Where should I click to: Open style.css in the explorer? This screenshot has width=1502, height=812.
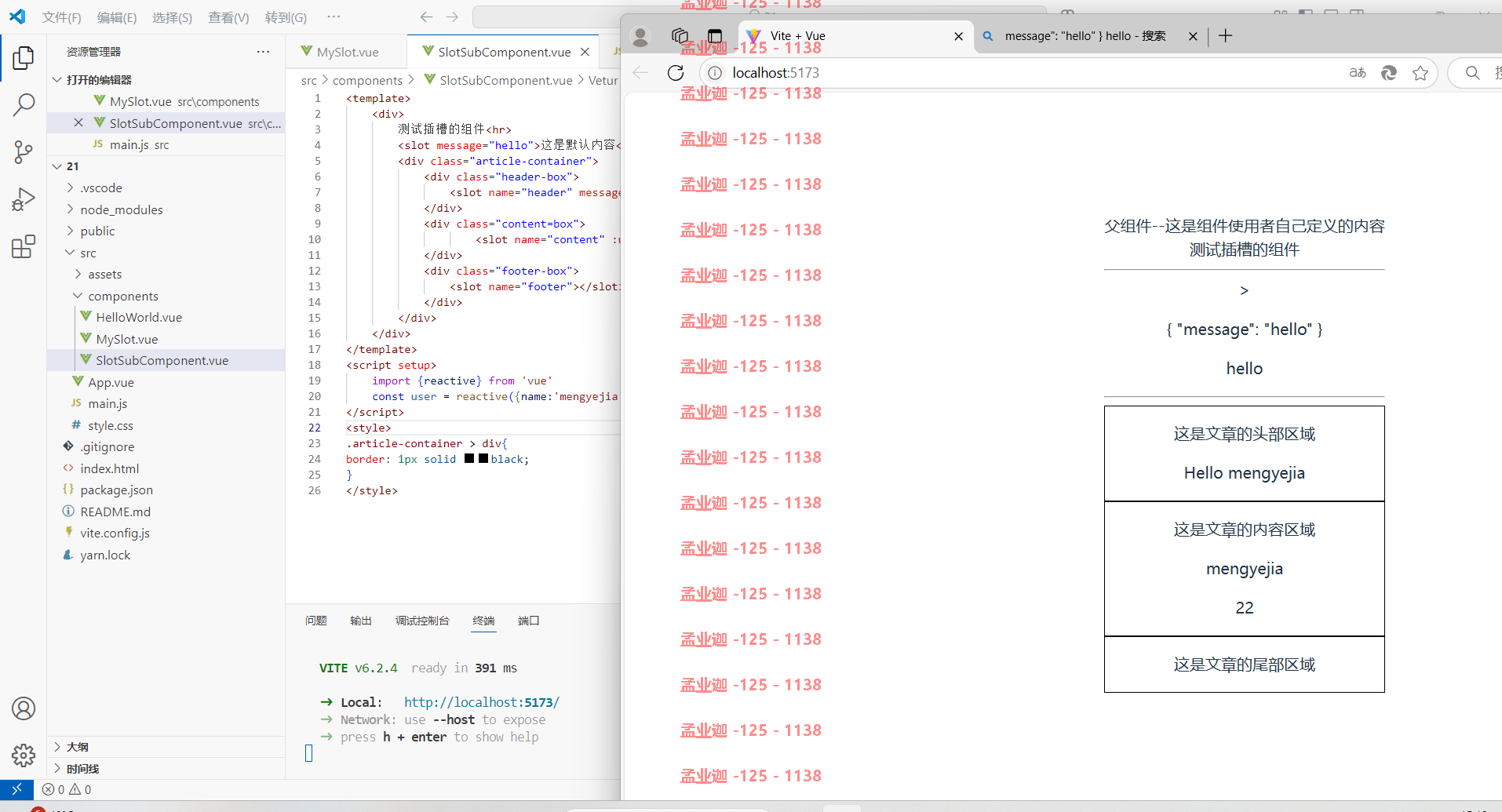[111, 425]
